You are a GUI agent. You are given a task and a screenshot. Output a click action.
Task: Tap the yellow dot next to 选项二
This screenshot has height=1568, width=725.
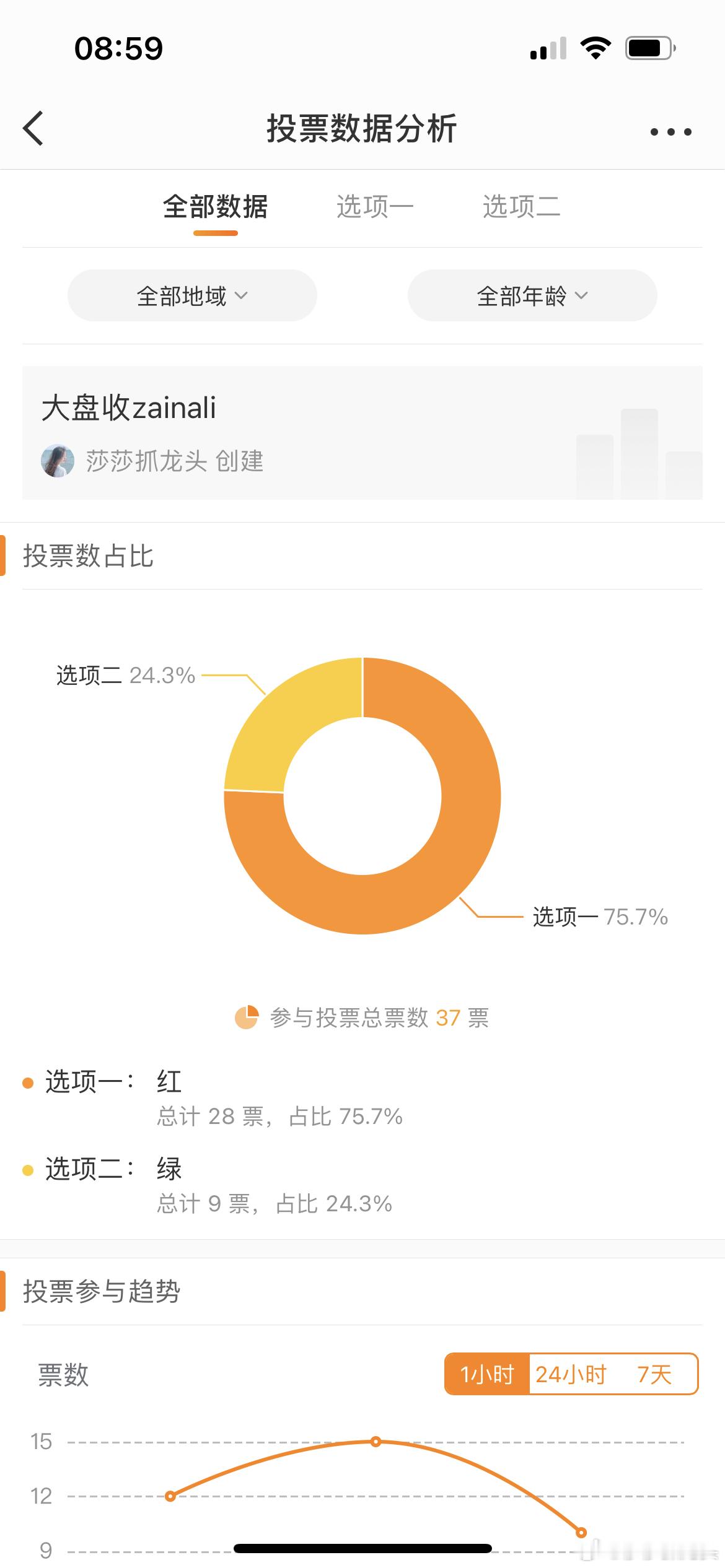coord(28,1170)
